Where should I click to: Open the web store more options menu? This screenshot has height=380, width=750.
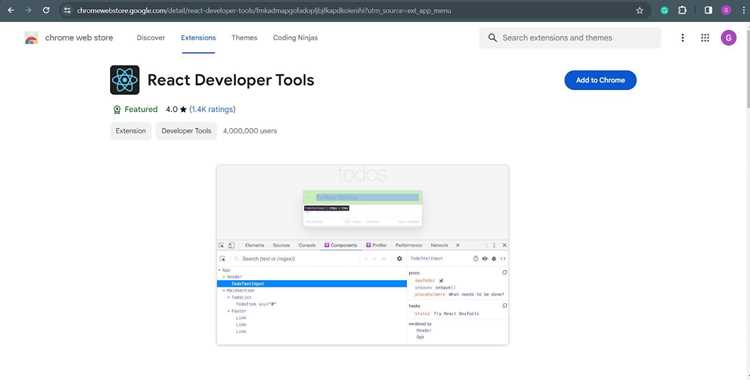tap(683, 38)
